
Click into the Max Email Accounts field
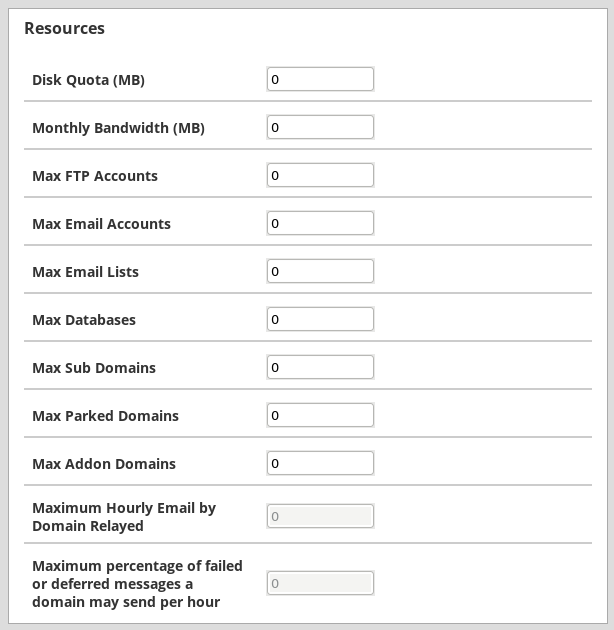pyautogui.click(x=320, y=223)
